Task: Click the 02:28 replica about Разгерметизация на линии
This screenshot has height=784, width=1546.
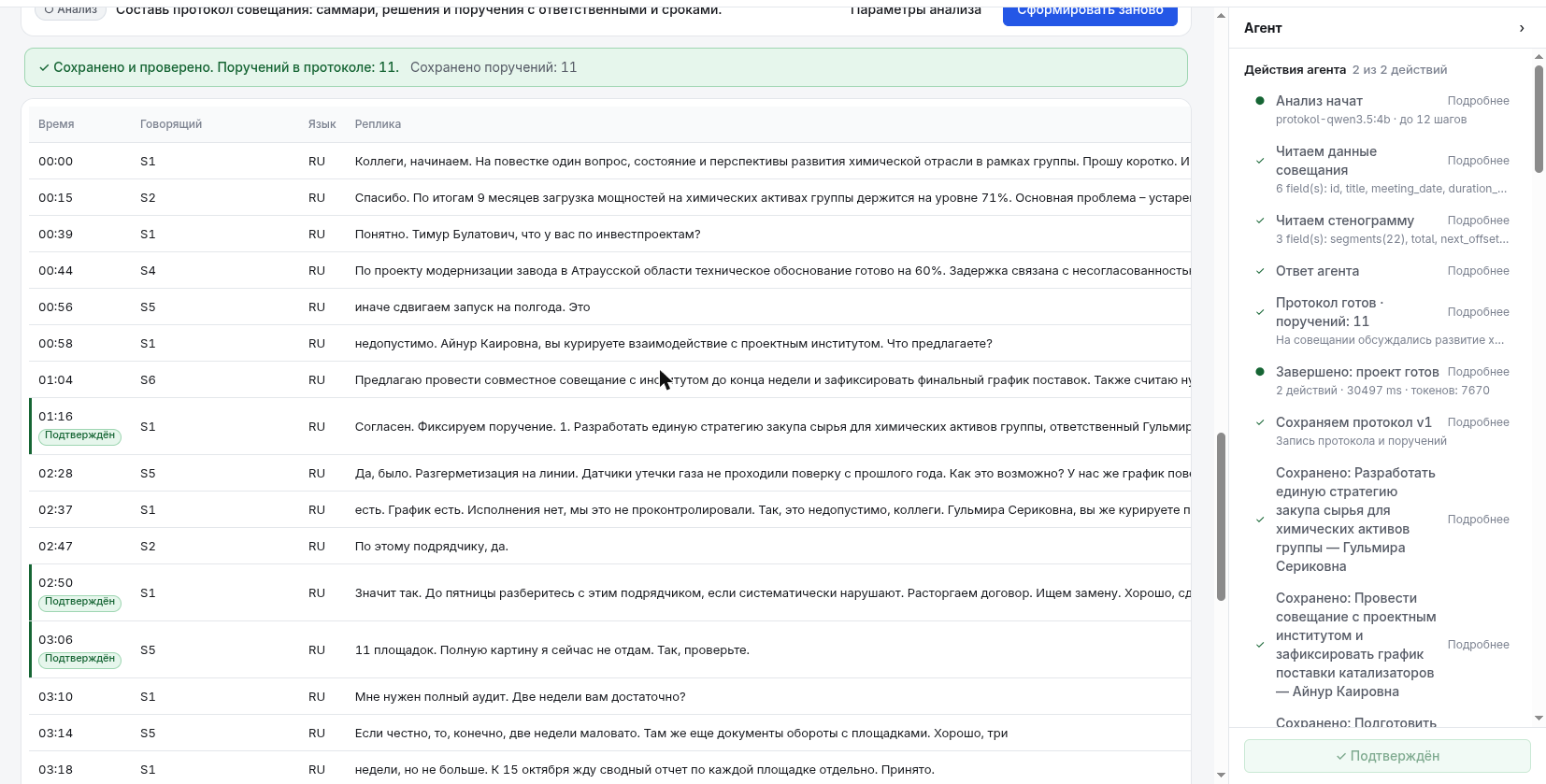Action: coord(772,473)
